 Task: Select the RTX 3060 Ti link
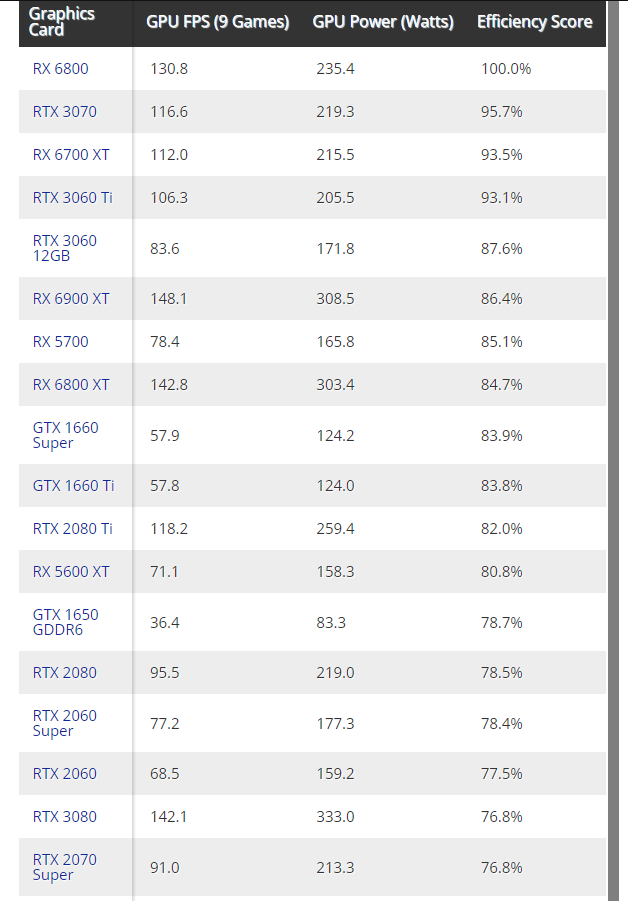72,198
